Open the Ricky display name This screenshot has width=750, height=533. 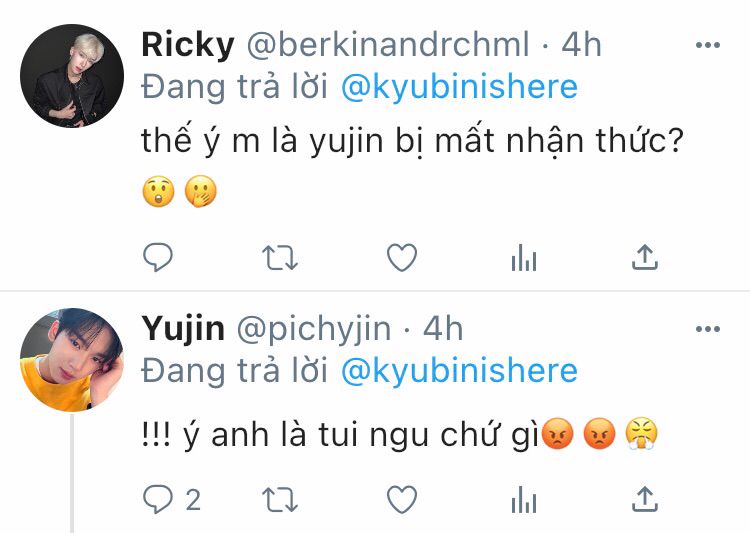(188, 45)
